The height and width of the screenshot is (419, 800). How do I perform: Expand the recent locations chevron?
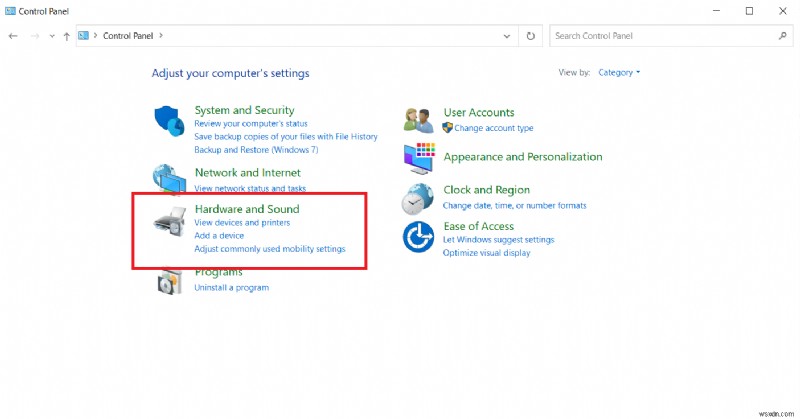(x=51, y=36)
